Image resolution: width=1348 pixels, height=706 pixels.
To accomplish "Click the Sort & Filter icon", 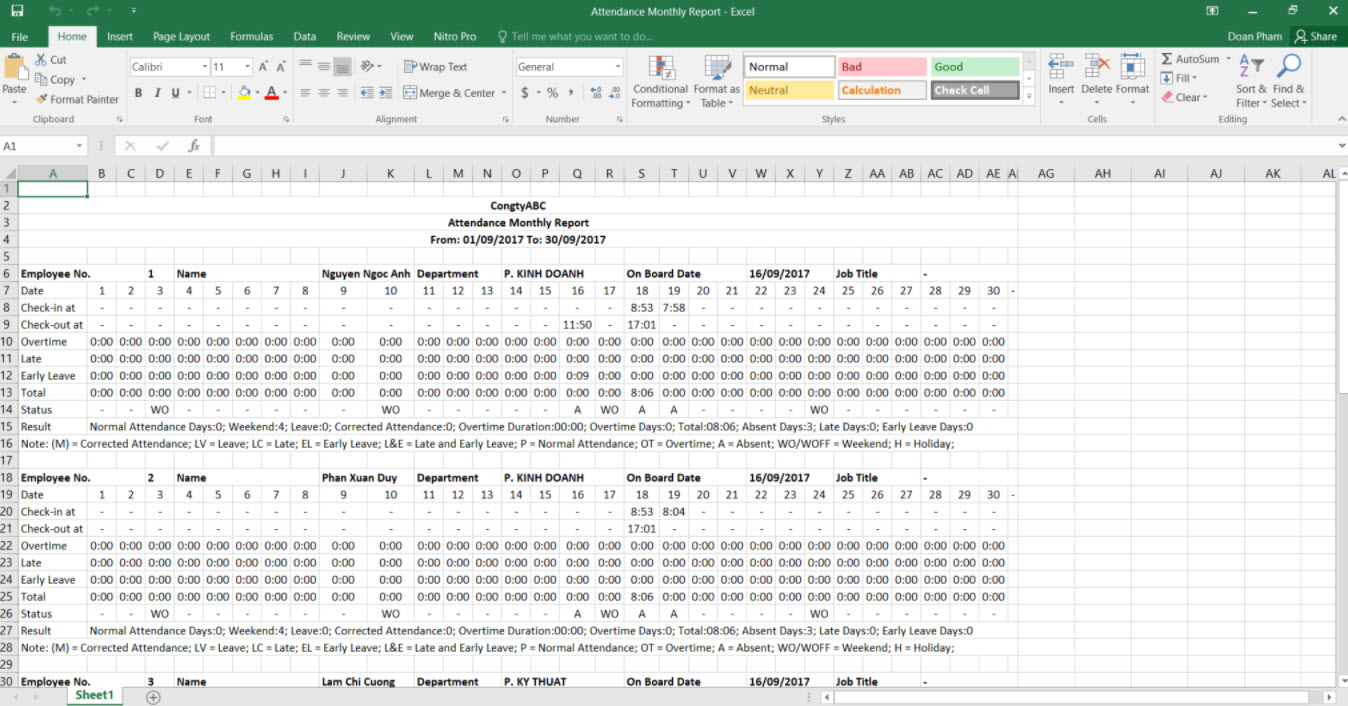I will pyautogui.click(x=1250, y=68).
